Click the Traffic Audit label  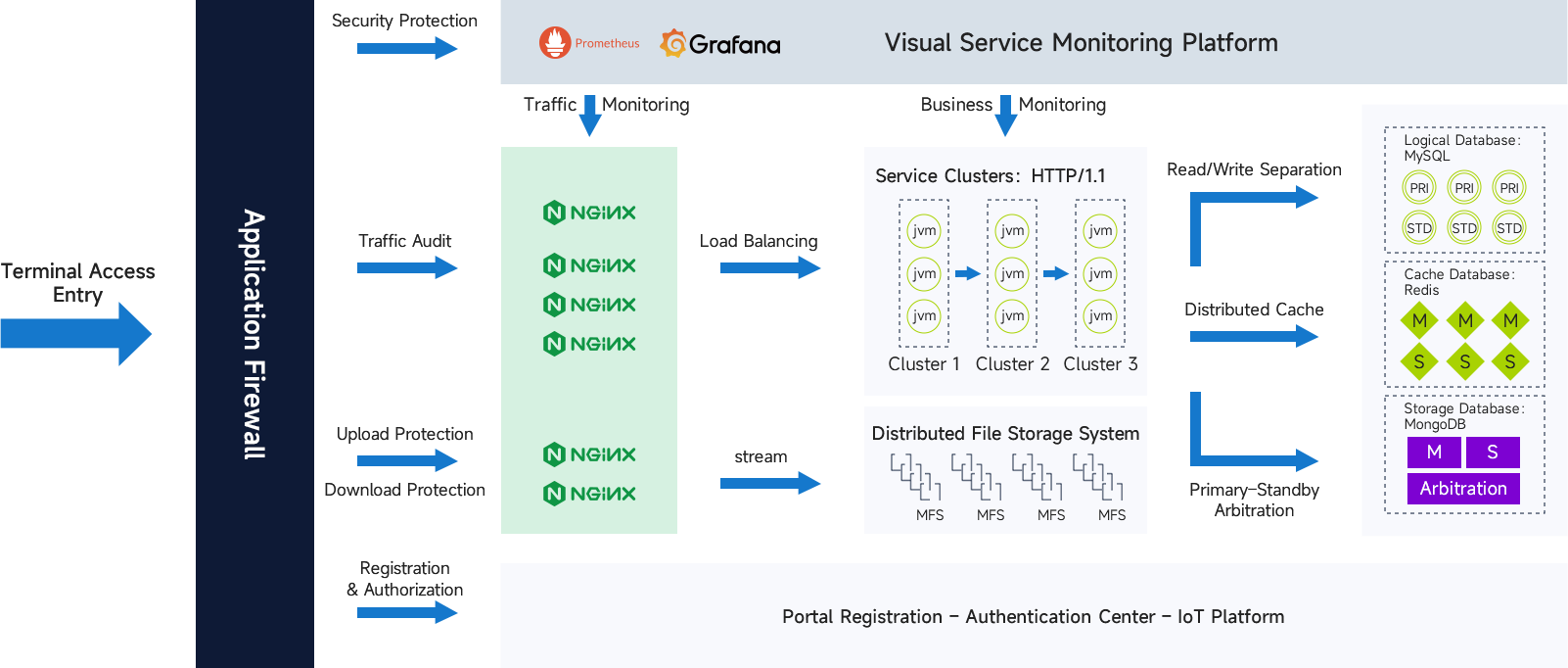tap(404, 241)
